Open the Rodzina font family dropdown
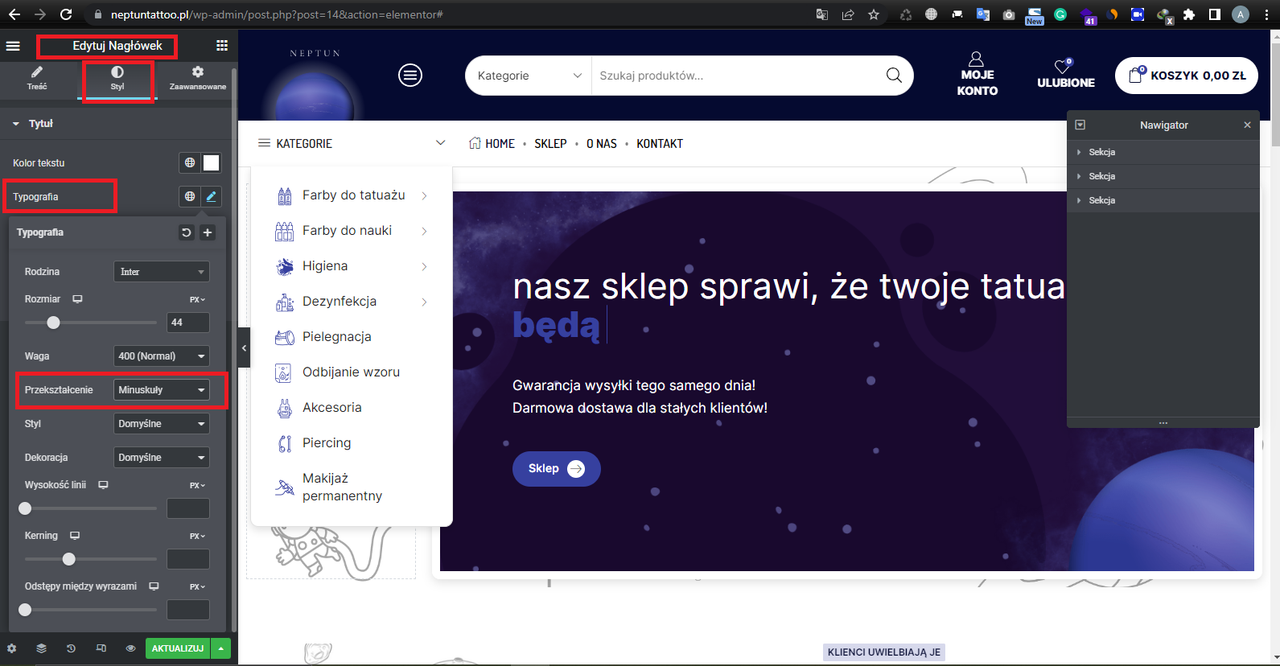The height and width of the screenshot is (666, 1280). (161, 272)
